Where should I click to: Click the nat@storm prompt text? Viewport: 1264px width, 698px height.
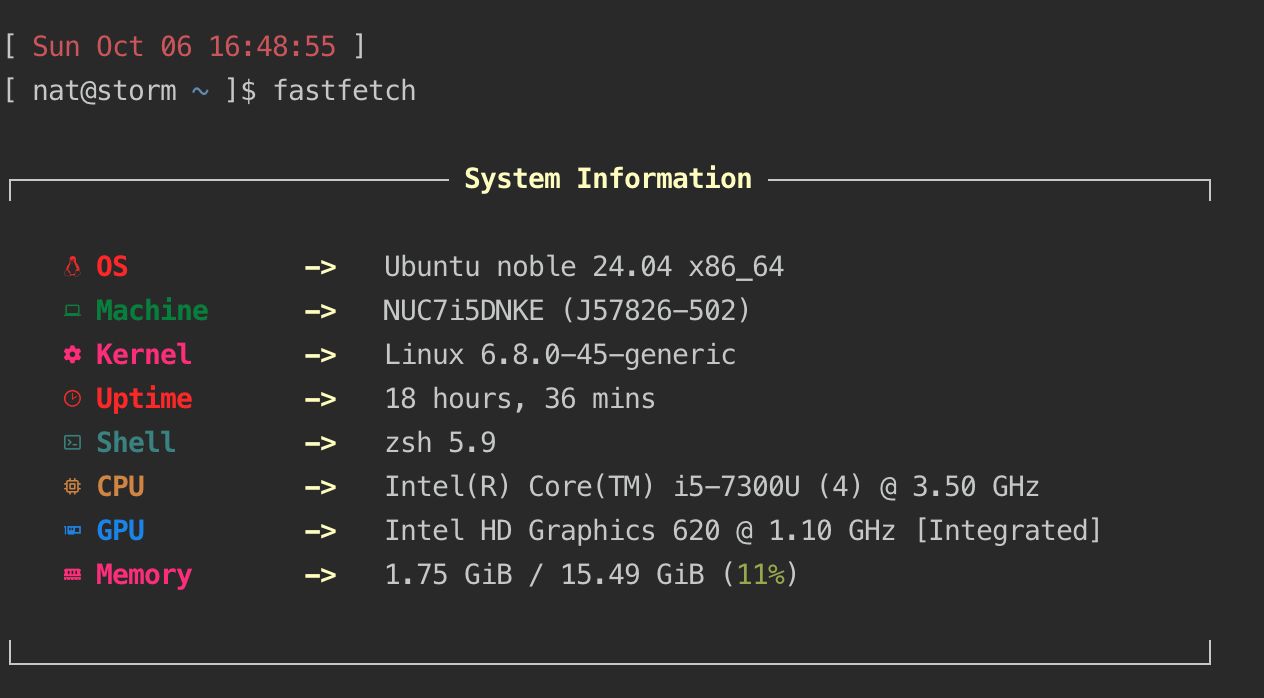104,91
